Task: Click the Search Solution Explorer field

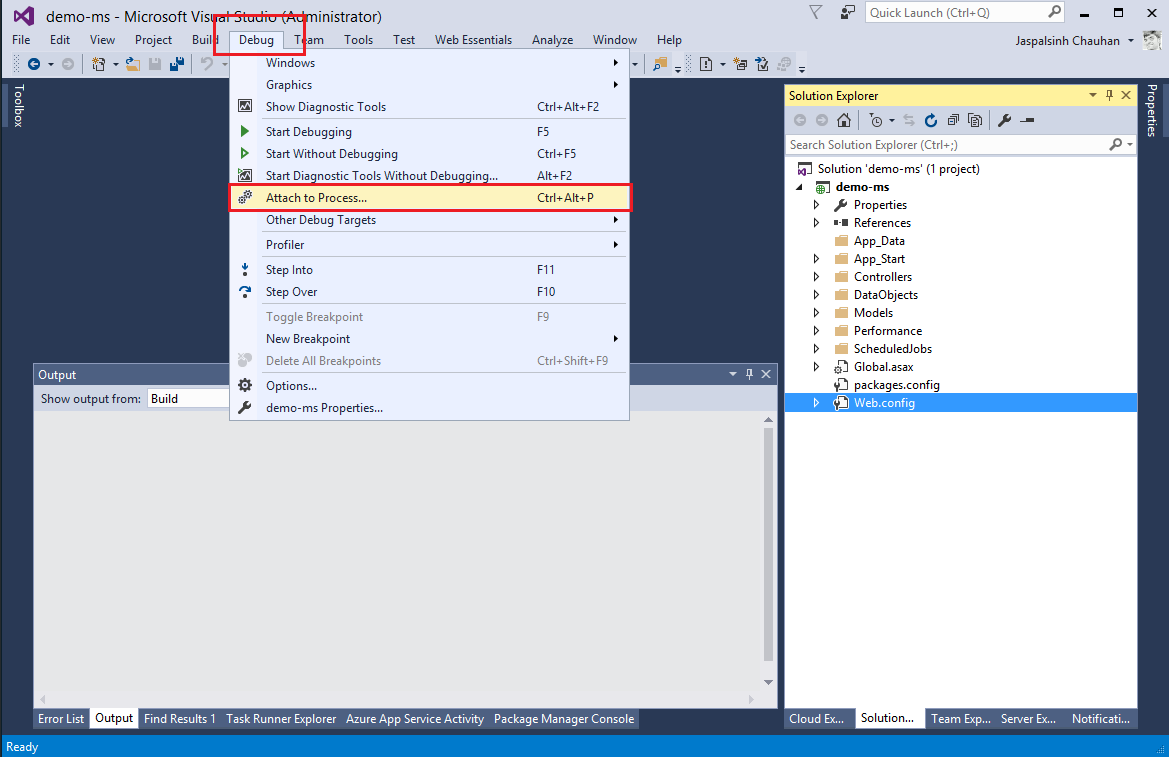Action: (x=961, y=145)
